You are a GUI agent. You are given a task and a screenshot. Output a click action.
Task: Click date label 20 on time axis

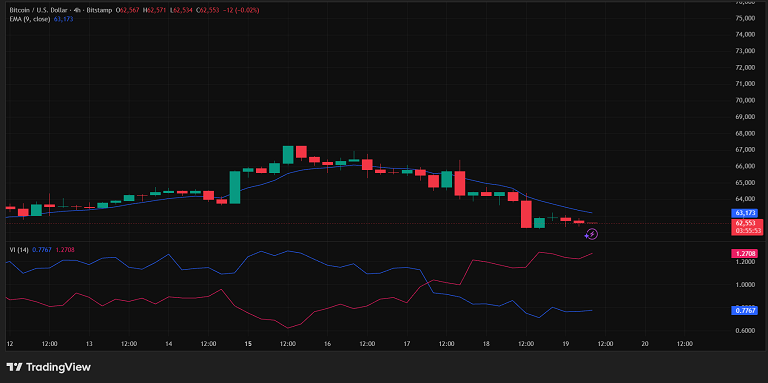tap(645, 344)
